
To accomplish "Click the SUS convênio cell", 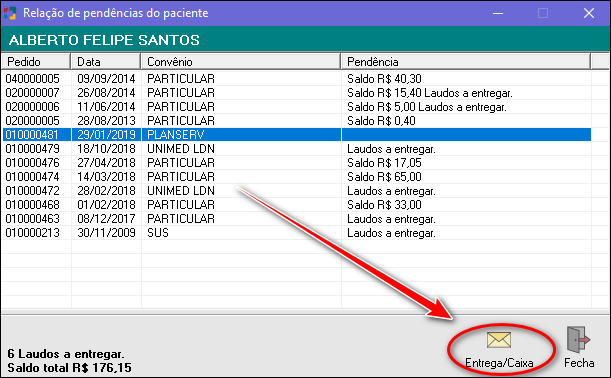I will point(158,233).
